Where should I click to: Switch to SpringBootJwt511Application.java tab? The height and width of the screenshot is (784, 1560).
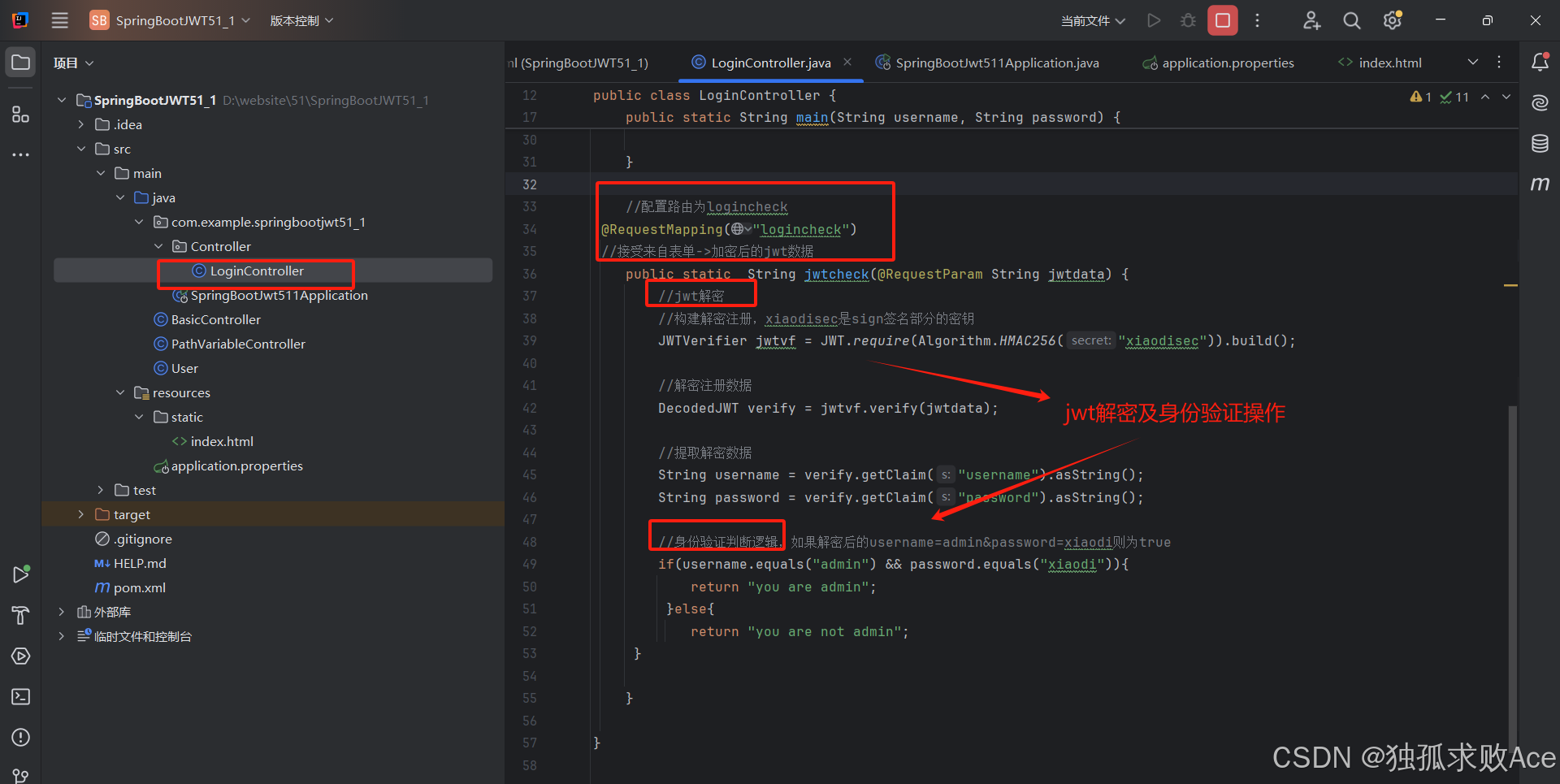[x=987, y=63]
